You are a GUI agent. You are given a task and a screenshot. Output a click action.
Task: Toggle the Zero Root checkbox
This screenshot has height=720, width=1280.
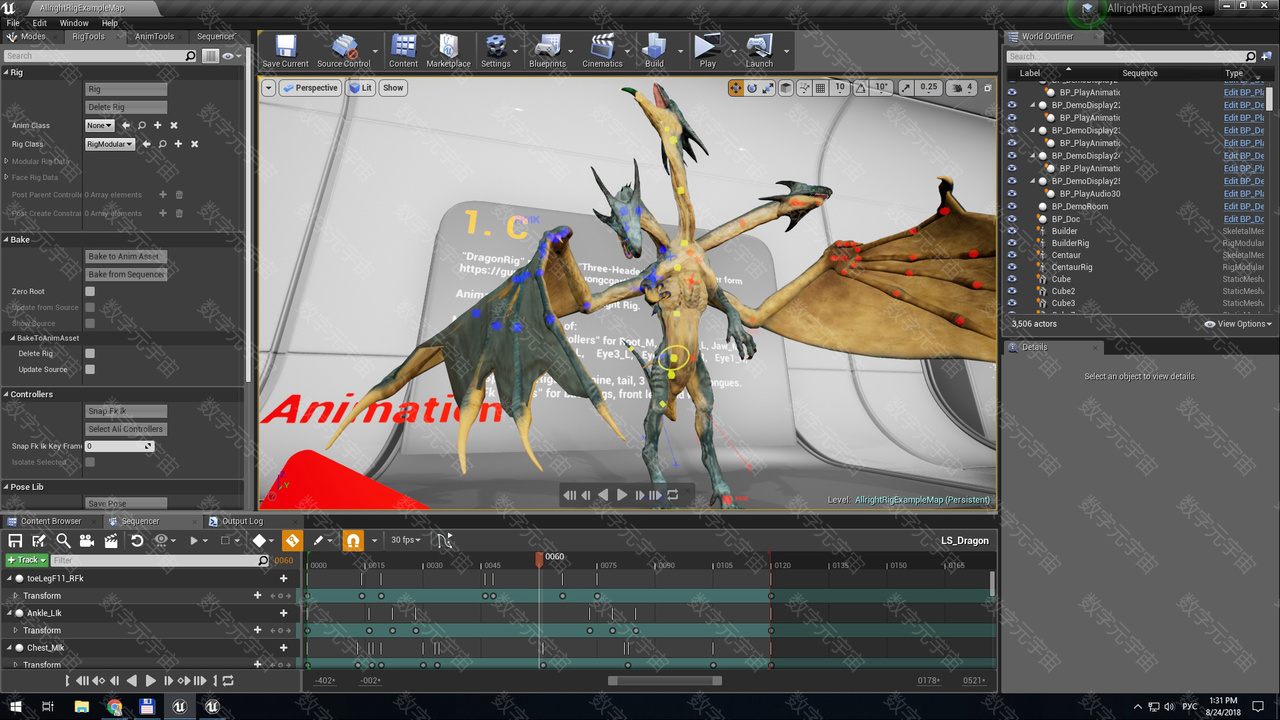(x=90, y=291)
